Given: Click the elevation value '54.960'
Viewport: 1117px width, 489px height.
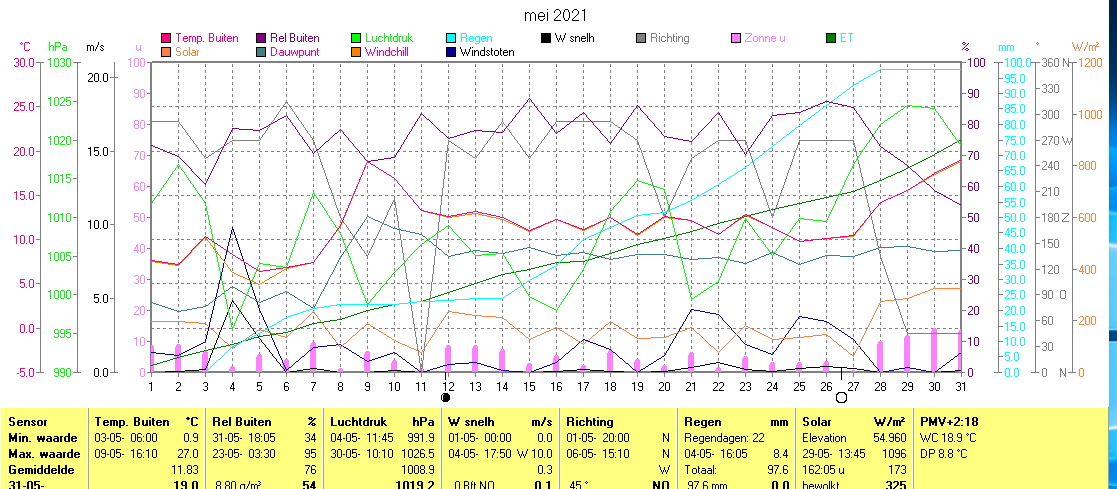Looking at the screenshot, I should pos(890,438).
